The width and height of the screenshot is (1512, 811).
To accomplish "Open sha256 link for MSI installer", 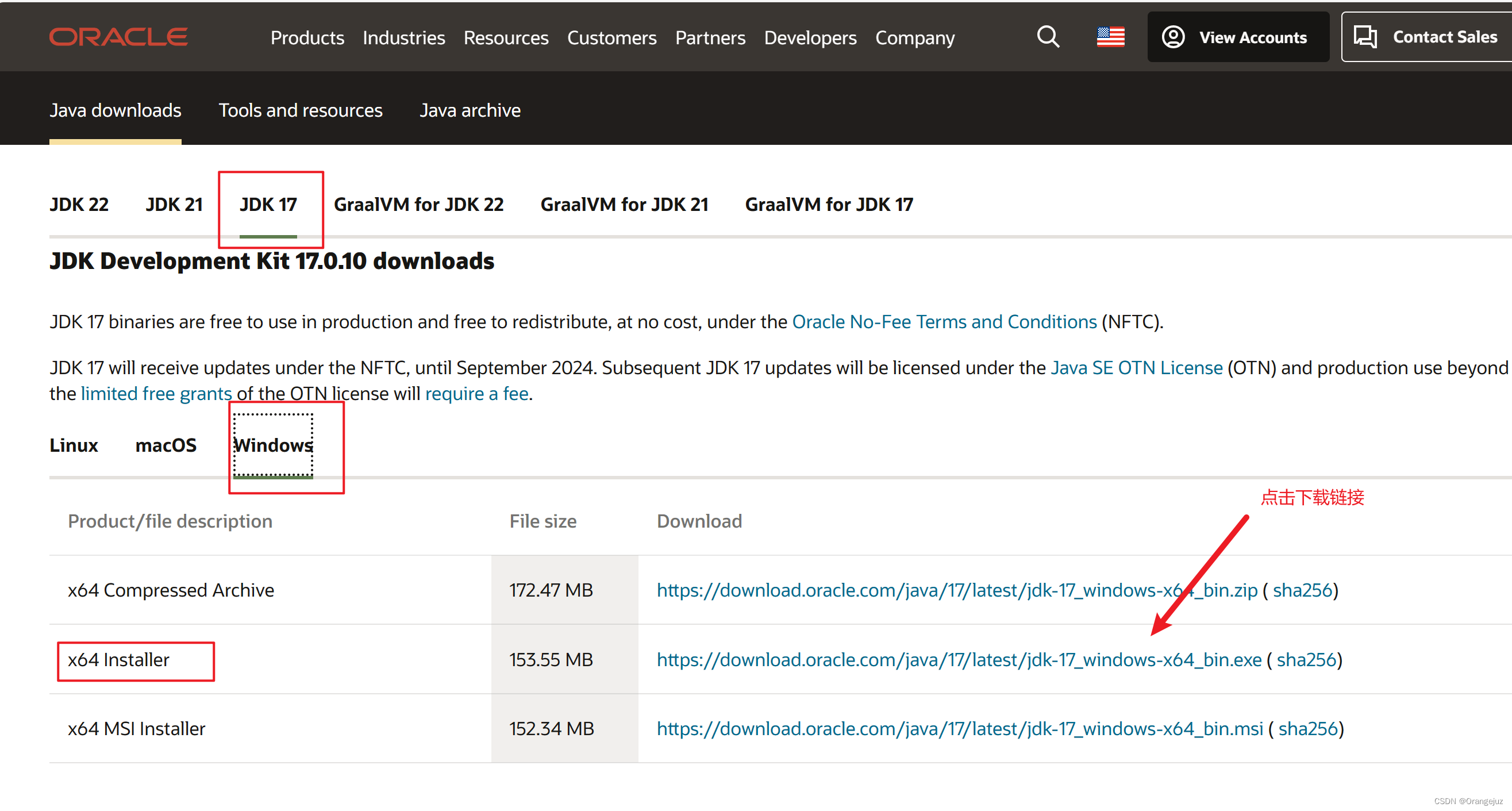I will coord(1307,728).
